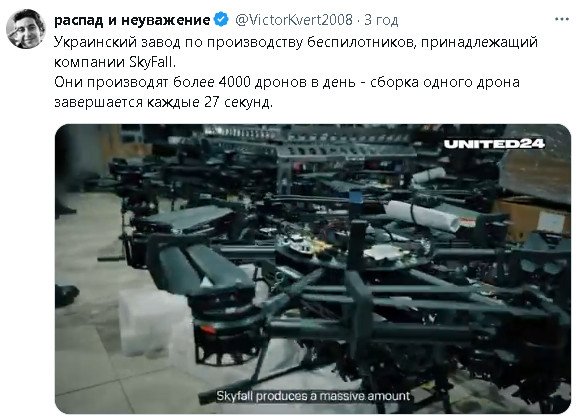Click the word SkyFall in tweet text

pos(151,62)
